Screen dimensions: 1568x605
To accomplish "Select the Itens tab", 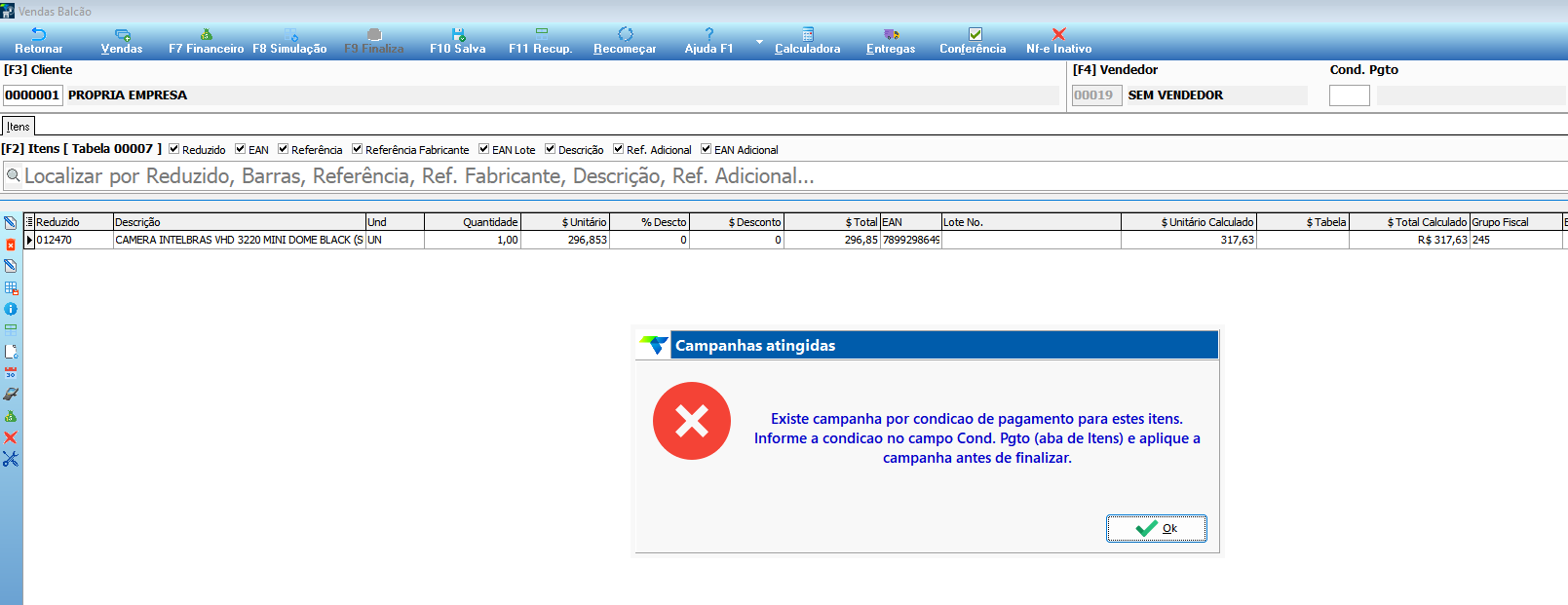I will 18,127.
